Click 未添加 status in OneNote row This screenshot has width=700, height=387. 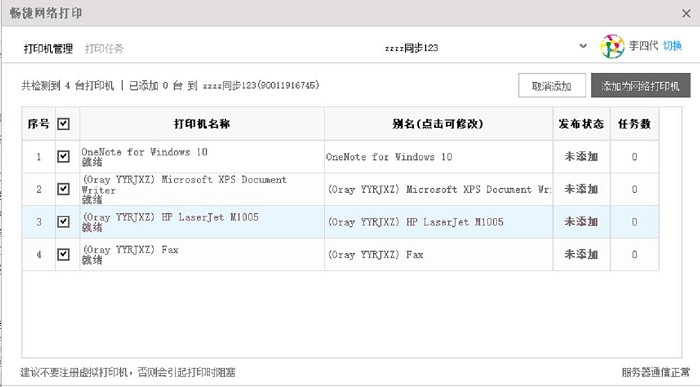(581, 157)
